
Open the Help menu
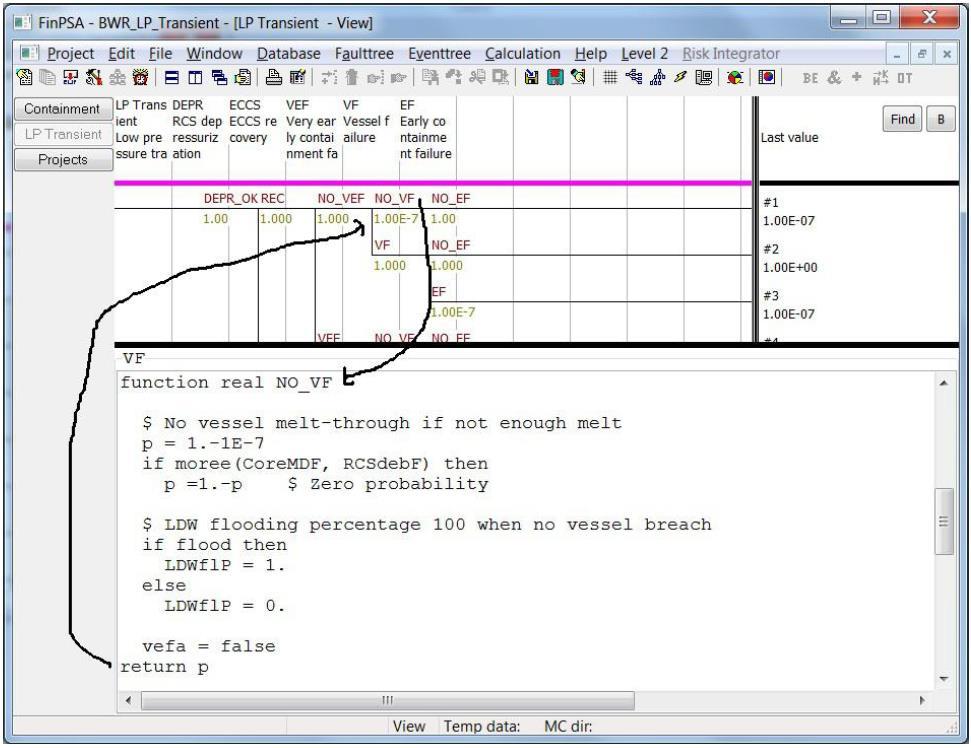[x=591, y=54]
